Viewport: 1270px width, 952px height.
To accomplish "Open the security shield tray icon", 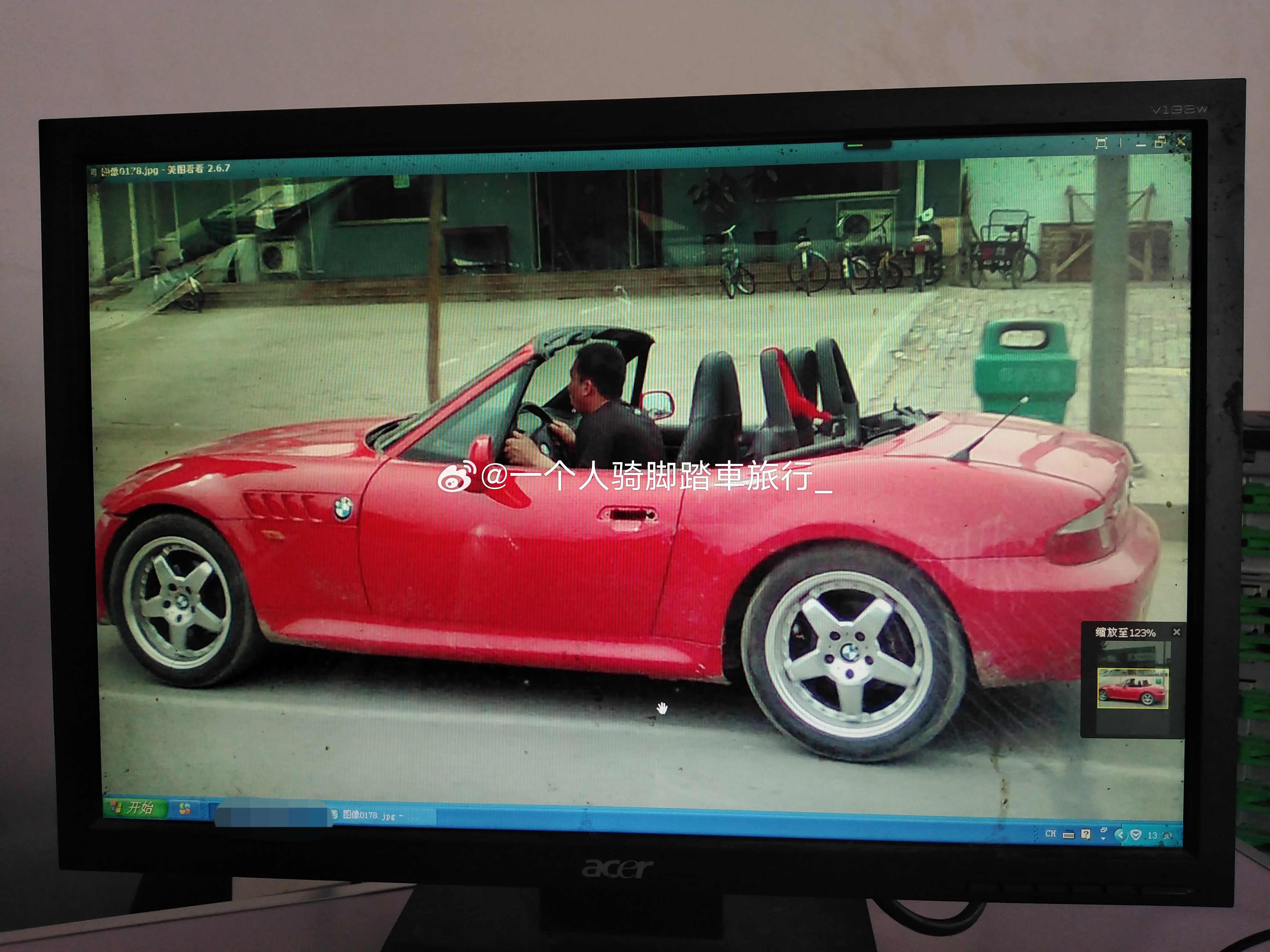I will pyautogui.click(x=1135, y=835).
